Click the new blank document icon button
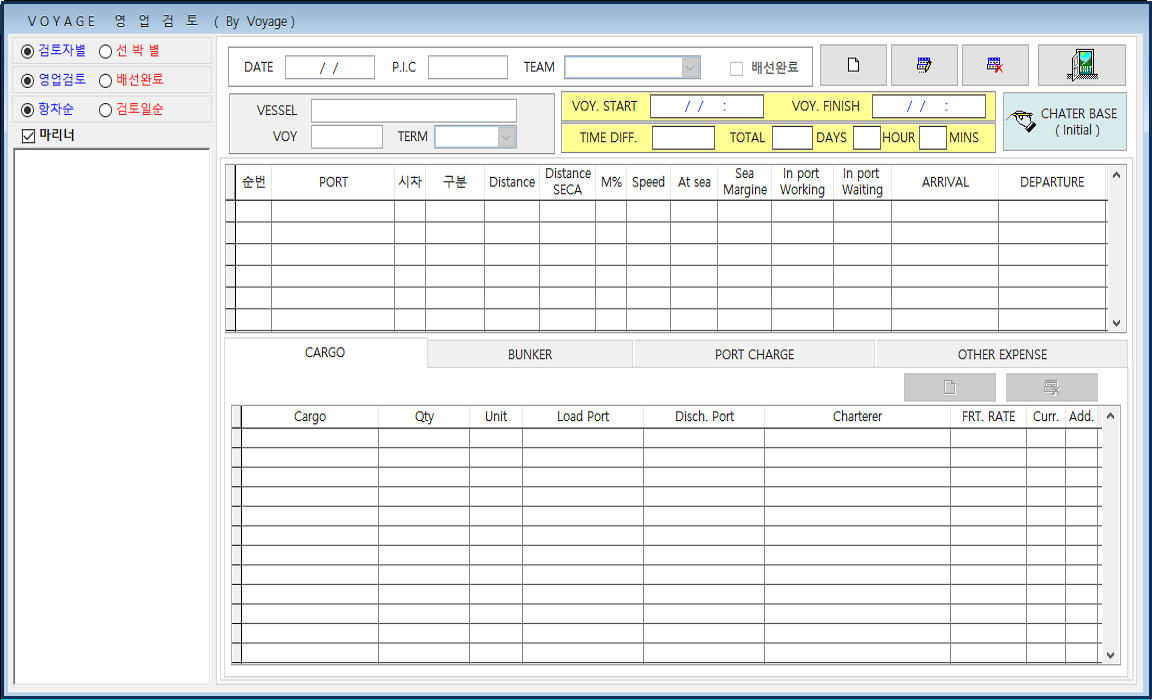 pyautogui.click(x=853, y=65)
